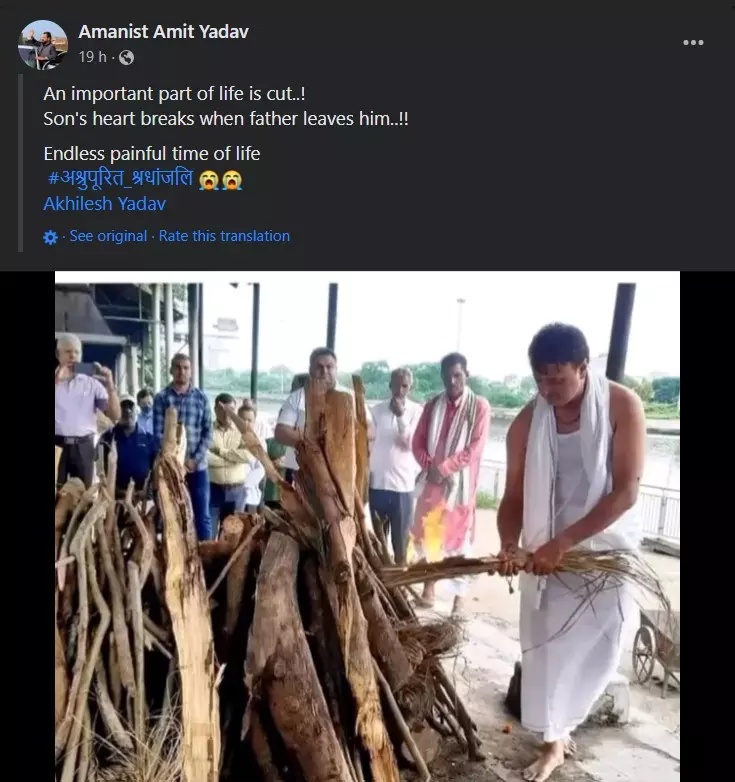Click the globe public audience icon
The width and height of the screenshot is (735, 782).
[x=127, y=57]
